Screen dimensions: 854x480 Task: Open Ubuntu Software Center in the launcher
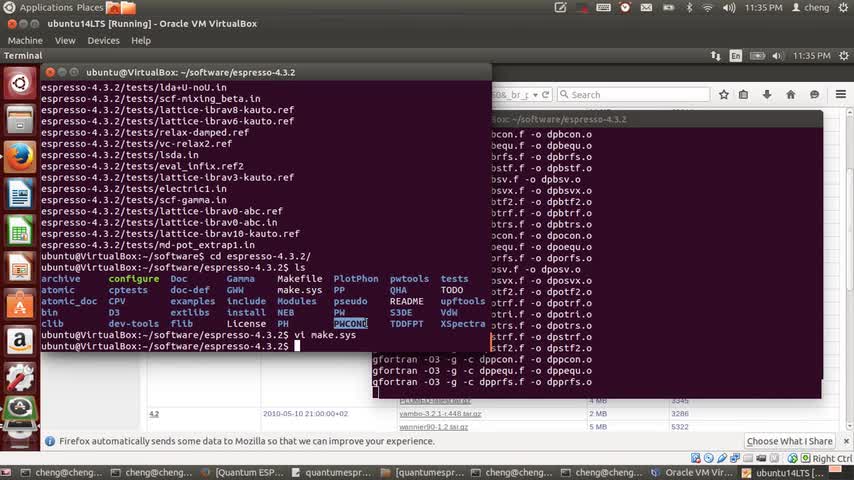point(20,305)
